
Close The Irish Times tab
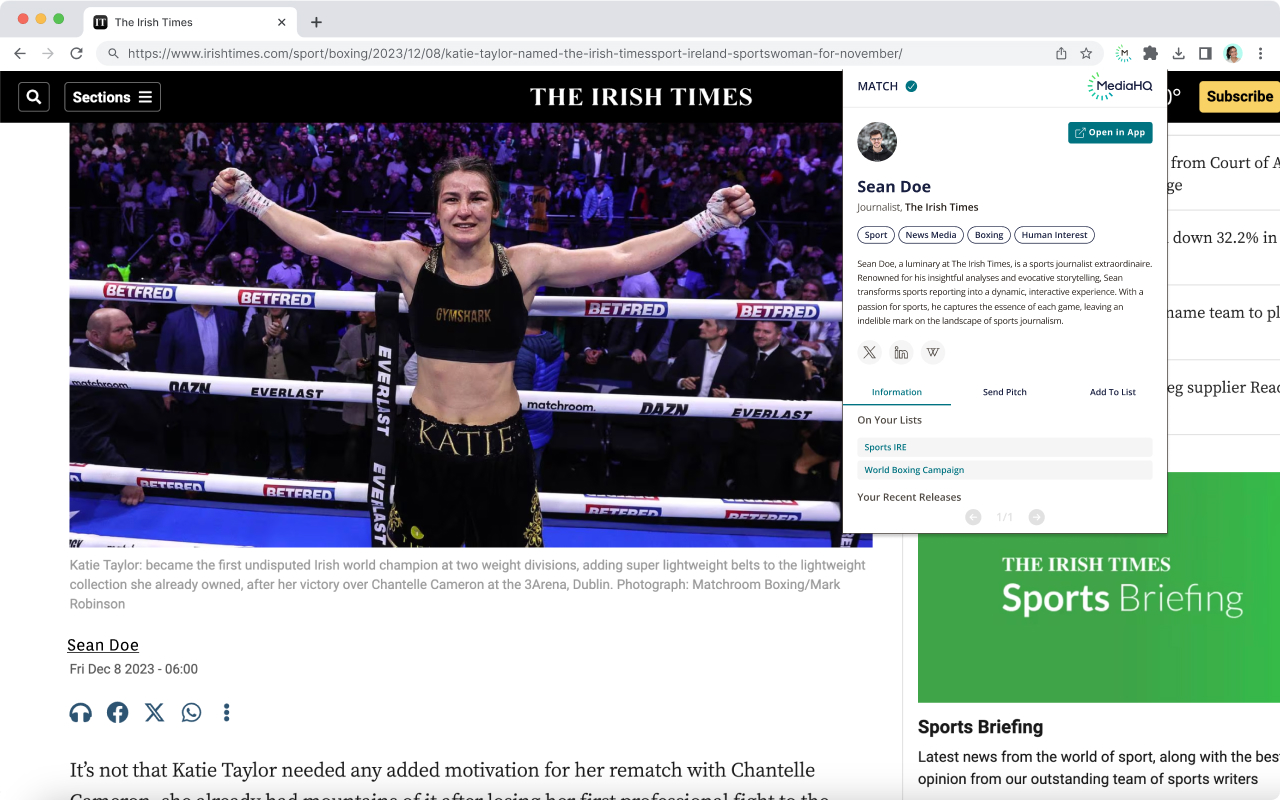coord(282,22)
